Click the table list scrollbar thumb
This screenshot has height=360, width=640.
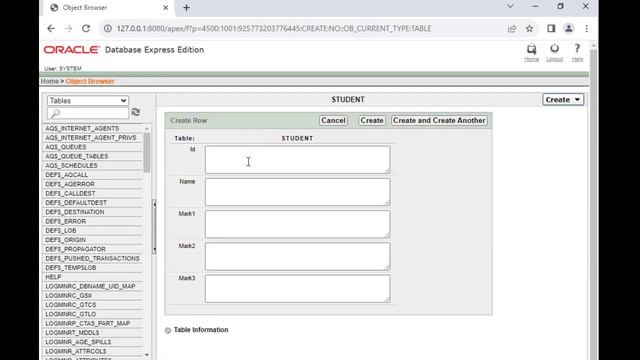(x=147, y=152)
